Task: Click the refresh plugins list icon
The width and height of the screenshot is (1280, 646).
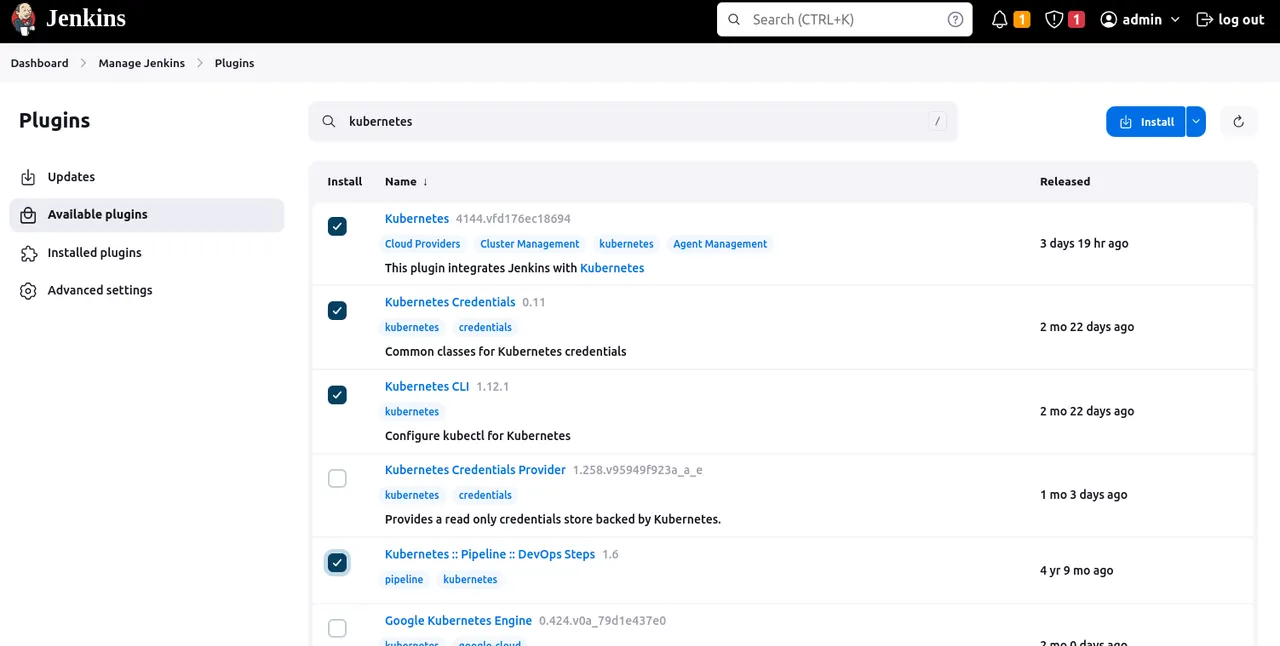Action: pos(1238,122)
